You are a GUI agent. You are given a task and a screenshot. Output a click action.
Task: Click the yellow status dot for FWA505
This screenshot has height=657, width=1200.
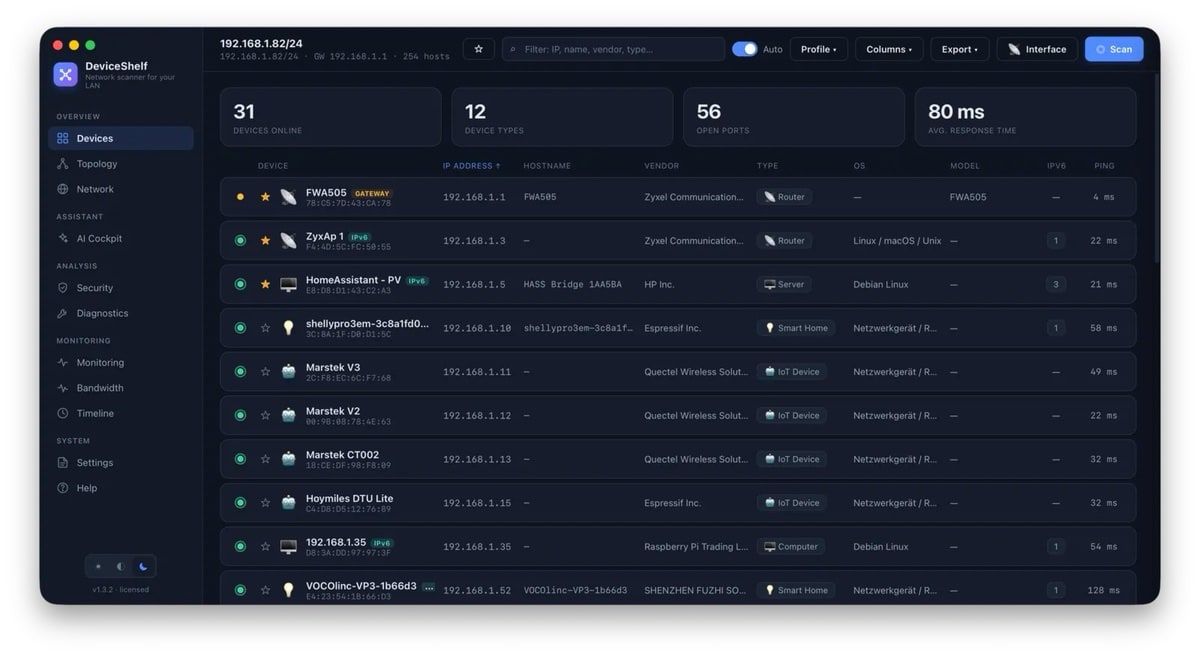tap(240, 197)
